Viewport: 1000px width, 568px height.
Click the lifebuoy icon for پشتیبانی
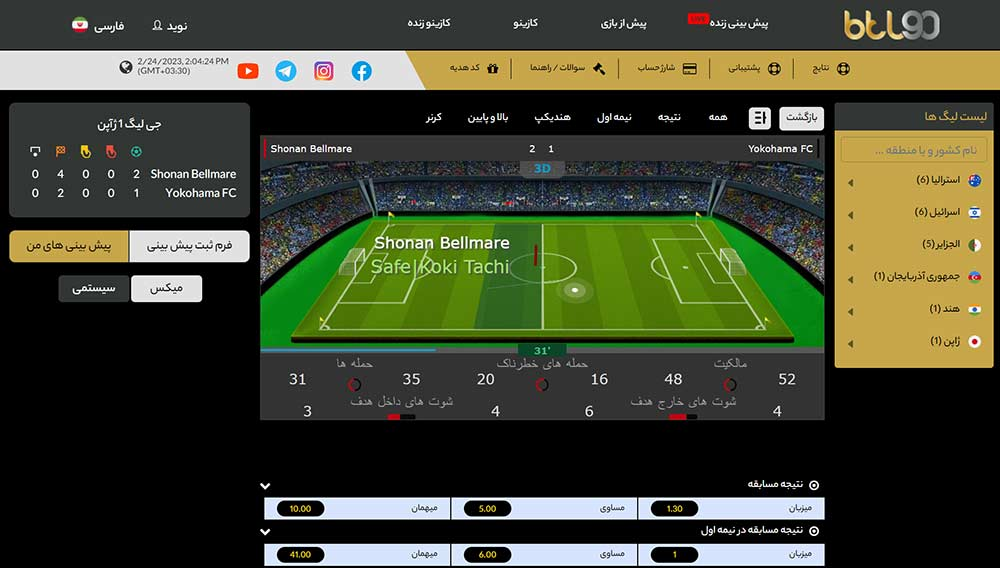[774, 68]
